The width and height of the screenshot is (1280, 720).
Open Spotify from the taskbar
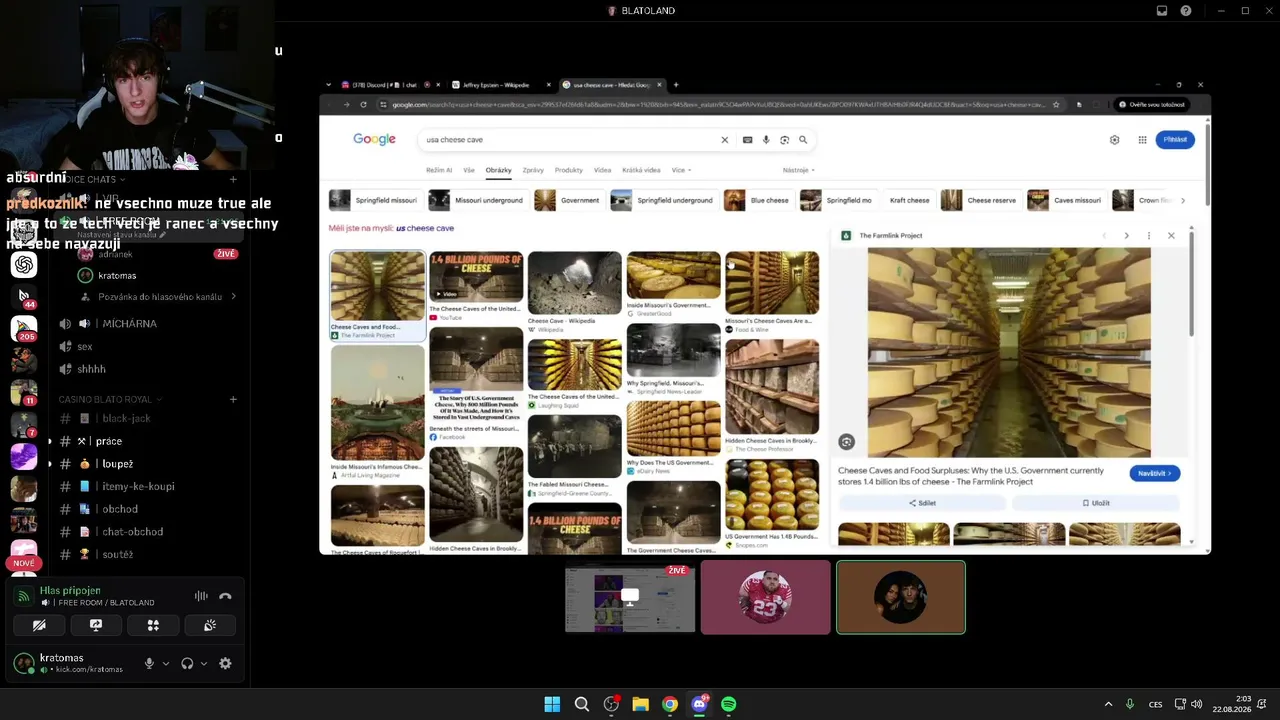[x=729, y=704]
